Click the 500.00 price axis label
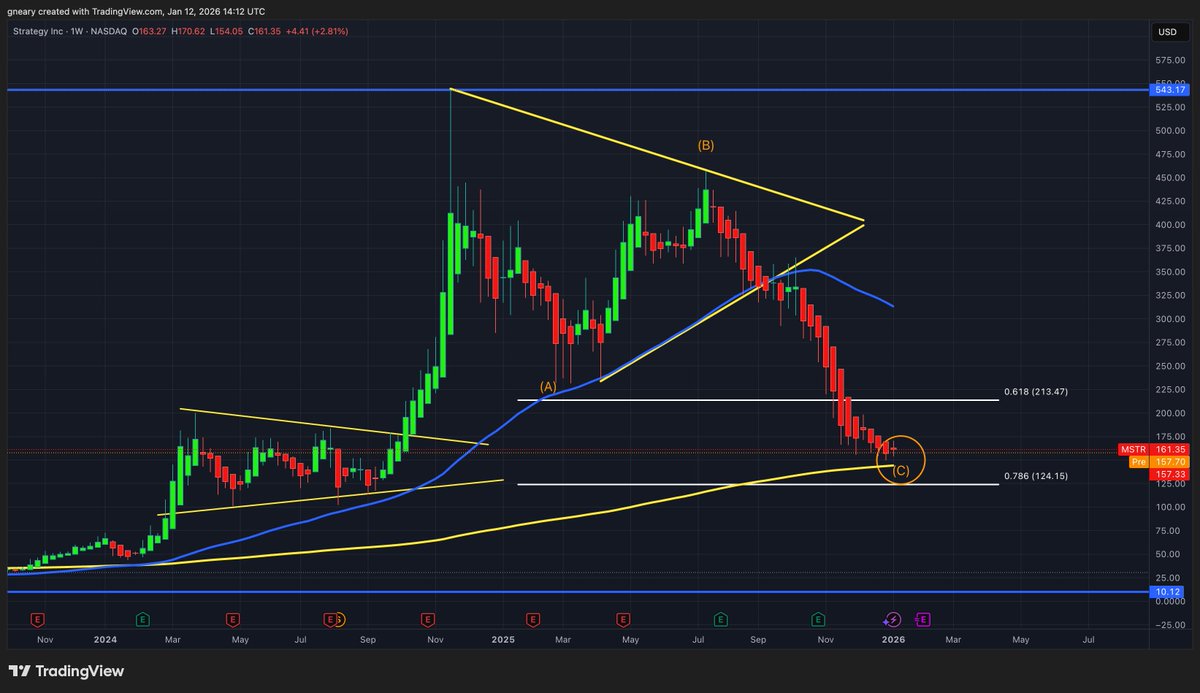The image size is (1200, 693). pos(1169,131)
